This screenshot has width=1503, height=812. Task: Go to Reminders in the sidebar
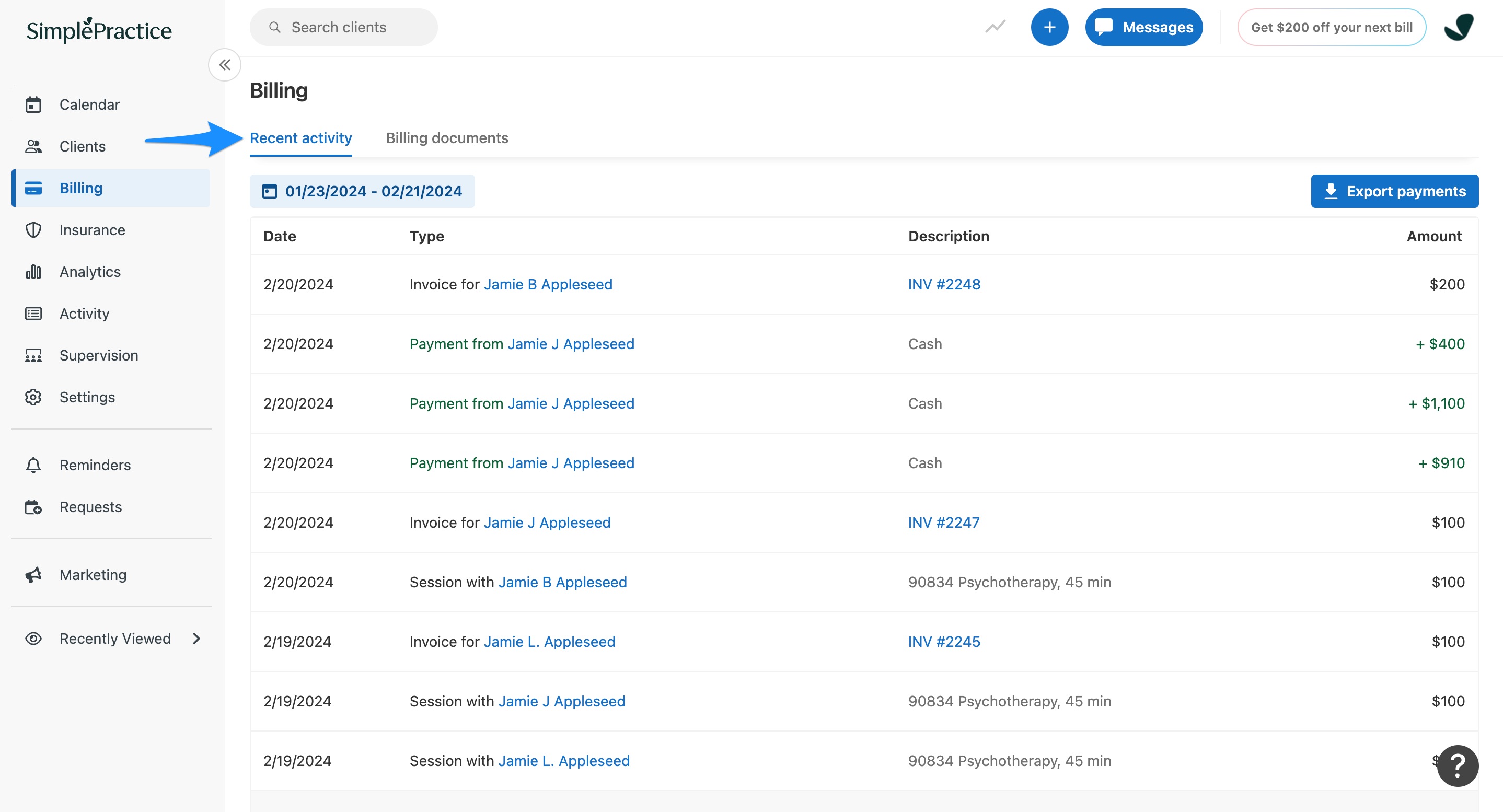pos(95,465)
